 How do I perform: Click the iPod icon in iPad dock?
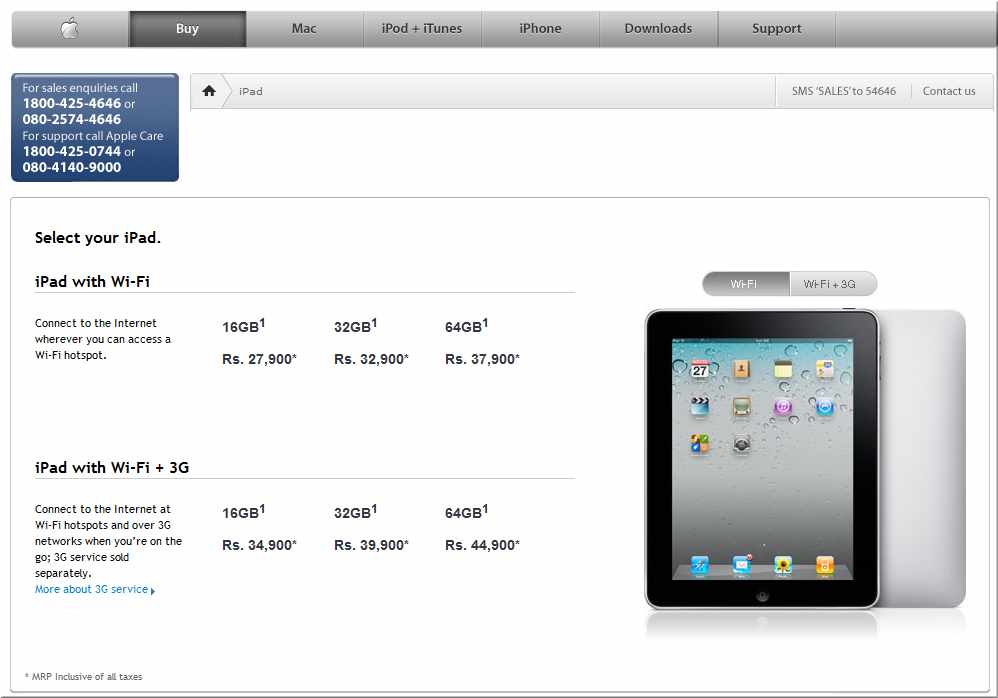pos(825,564)
